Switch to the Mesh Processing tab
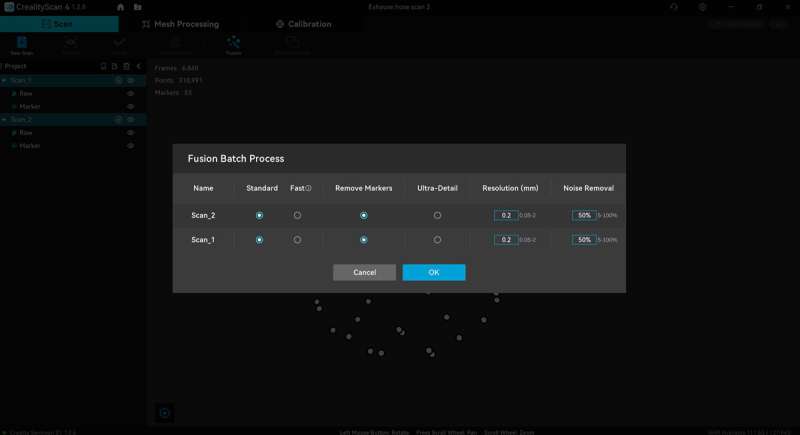The width and height of the screenshot is (800, 435). tap(180, 23)
